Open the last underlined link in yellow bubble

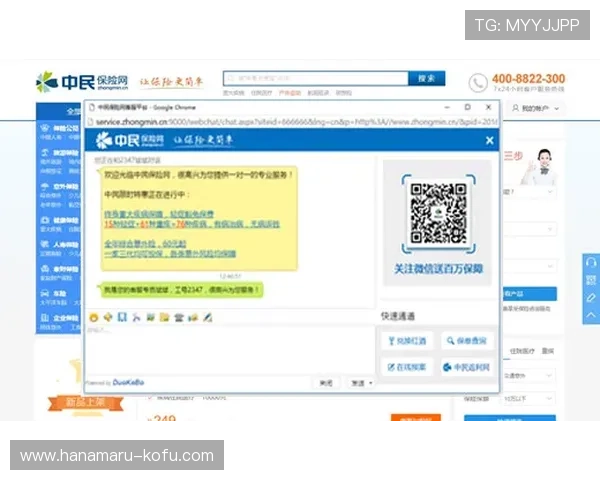pyautogui.click(x=170, y=254)
